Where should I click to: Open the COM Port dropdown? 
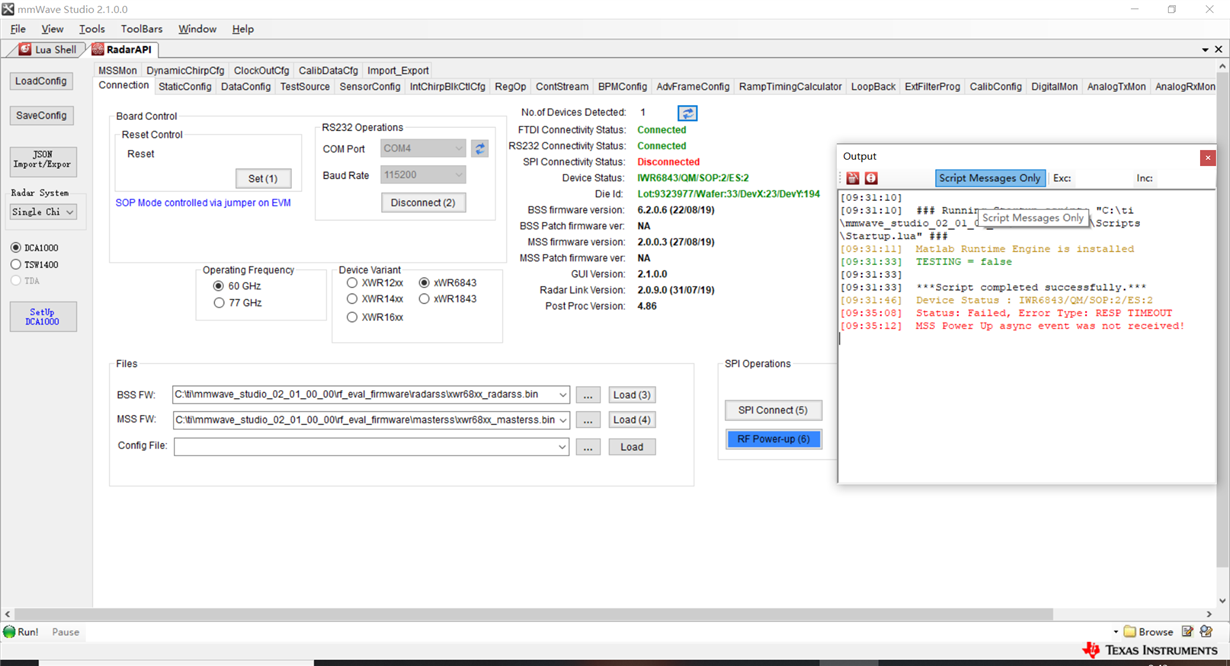point(423,149)
